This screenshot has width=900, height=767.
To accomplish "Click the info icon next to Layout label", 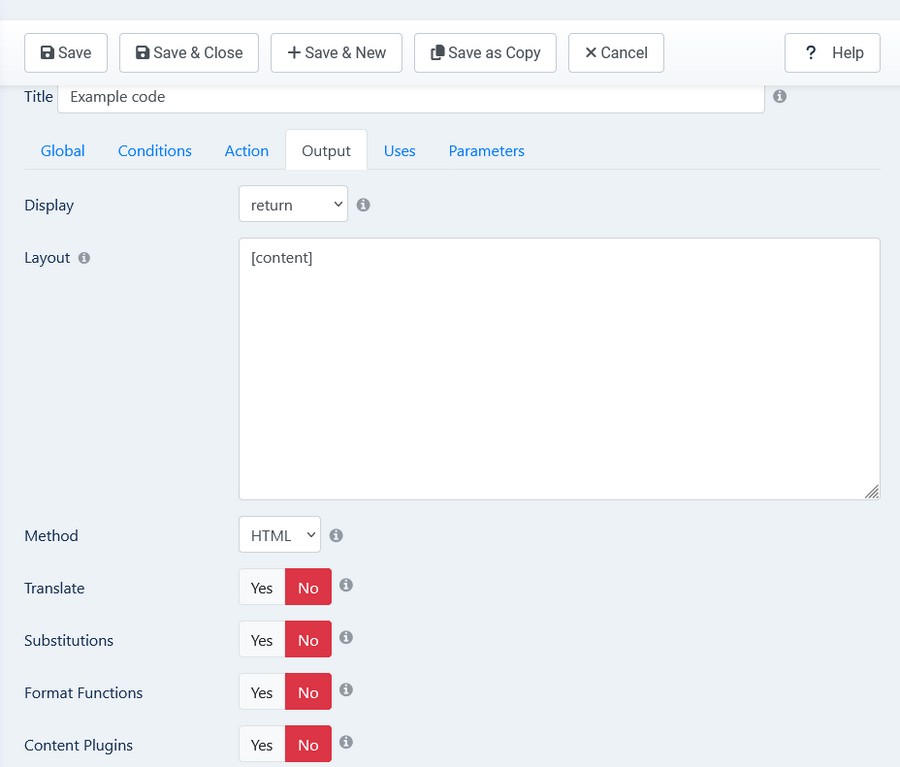I will [84, 257].
